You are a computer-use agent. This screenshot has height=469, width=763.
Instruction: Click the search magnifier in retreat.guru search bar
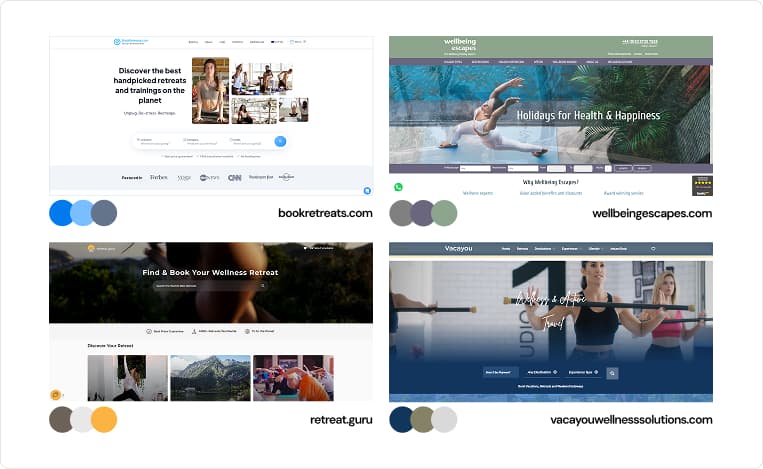coord(263,286)
